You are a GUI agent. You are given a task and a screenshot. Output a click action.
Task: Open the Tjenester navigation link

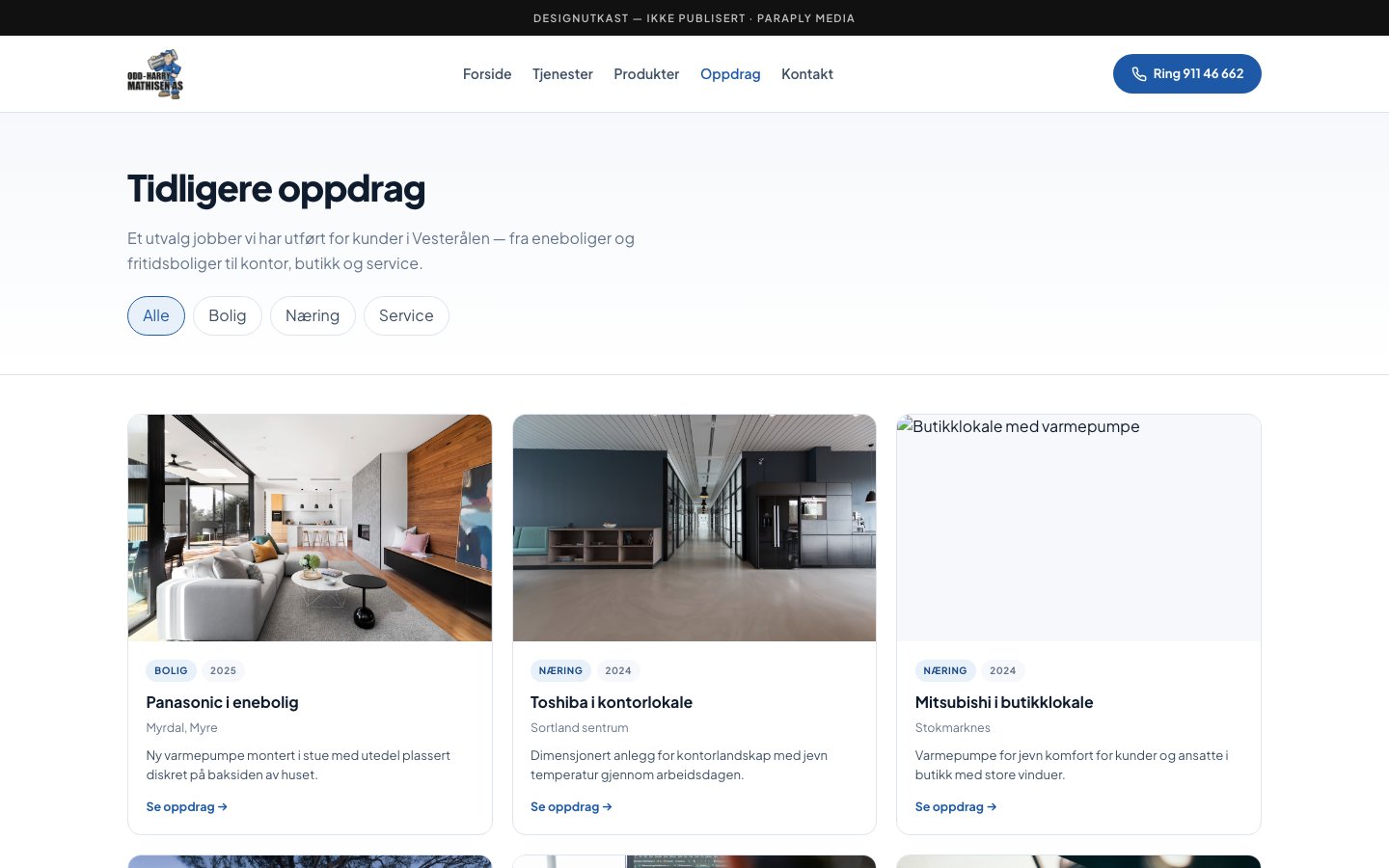pyautogui.click(x=562, y=74)
